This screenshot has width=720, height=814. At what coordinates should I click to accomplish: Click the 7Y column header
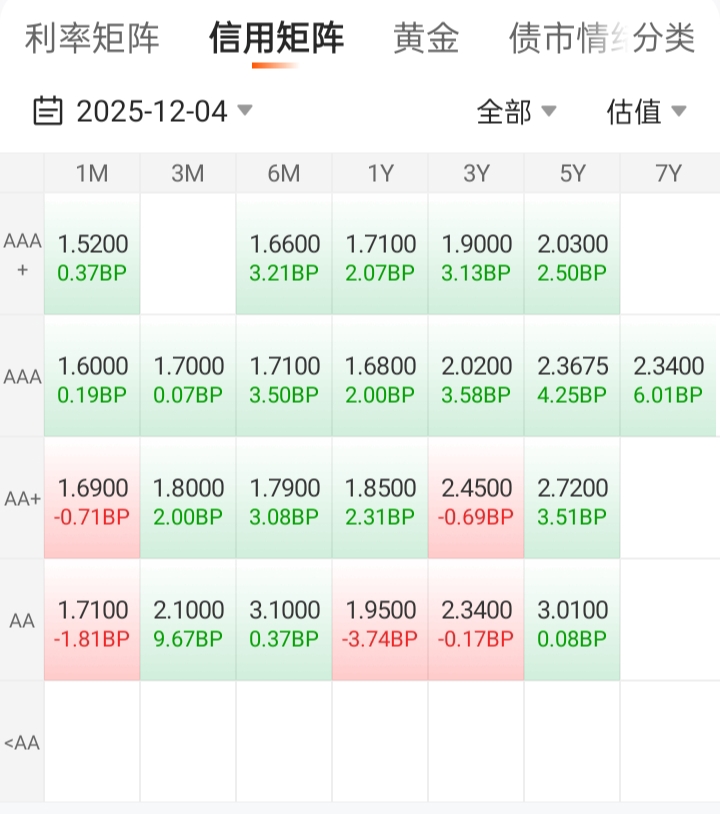pos(668,174)
